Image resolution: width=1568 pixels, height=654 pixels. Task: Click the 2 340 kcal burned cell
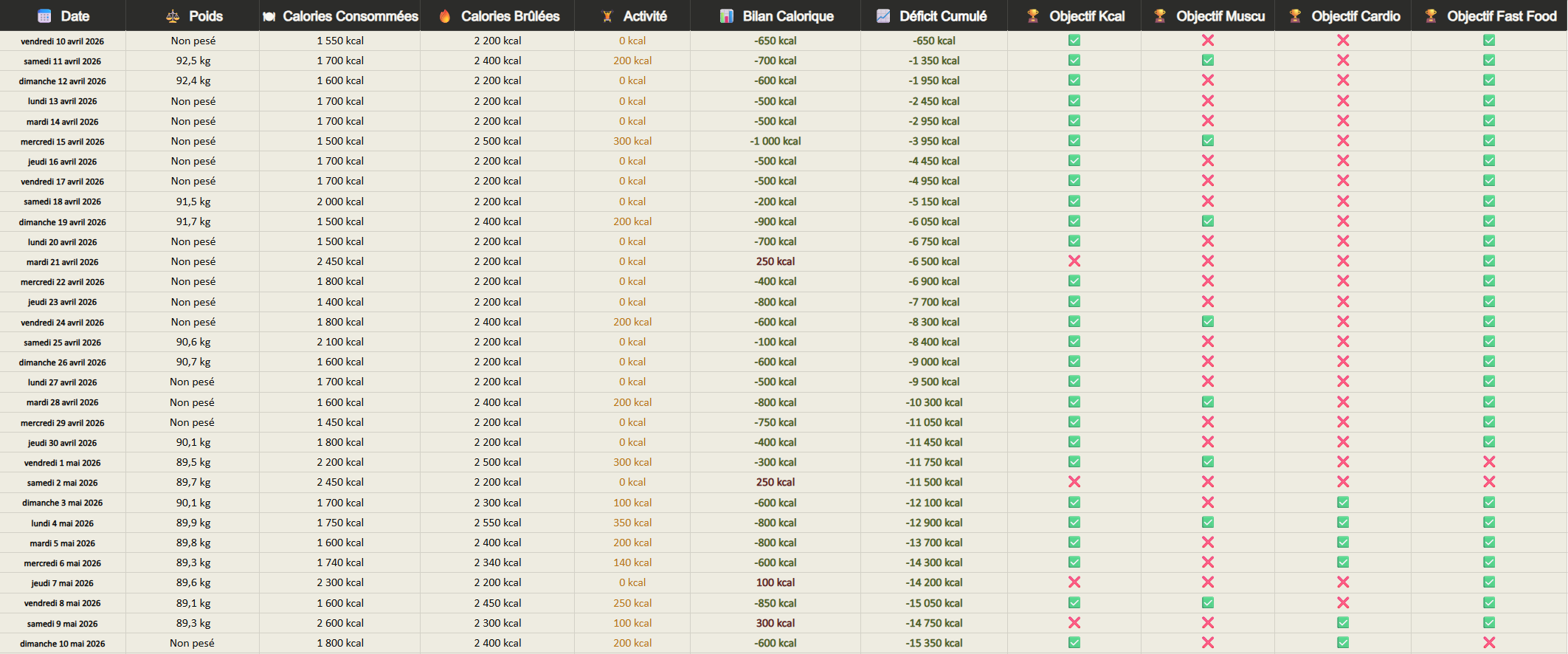pos(497,562)
